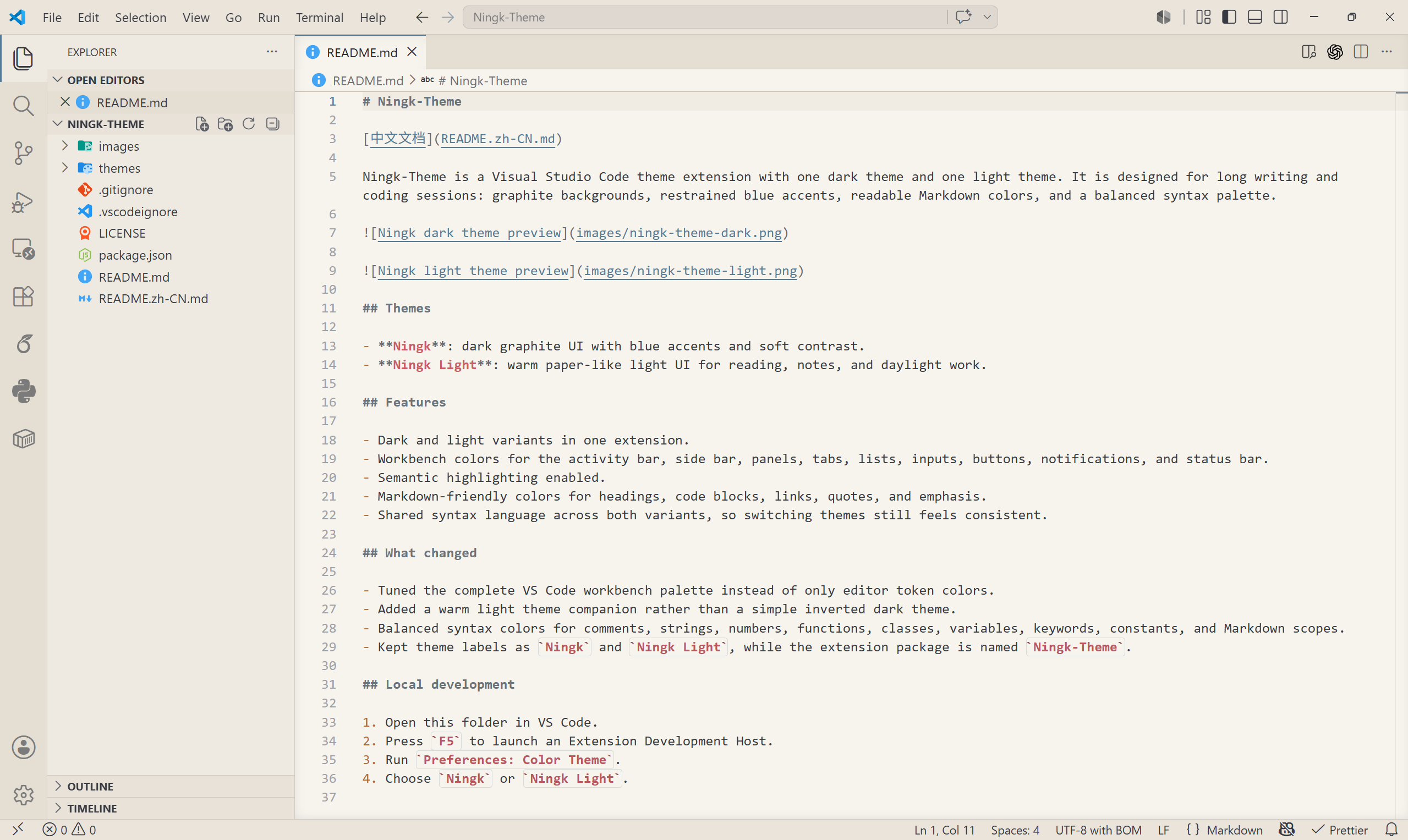The height and width of the screenshot is (840, 1408).
Task: Open Explorer views and more actions menu
Action: pos(272,52)
